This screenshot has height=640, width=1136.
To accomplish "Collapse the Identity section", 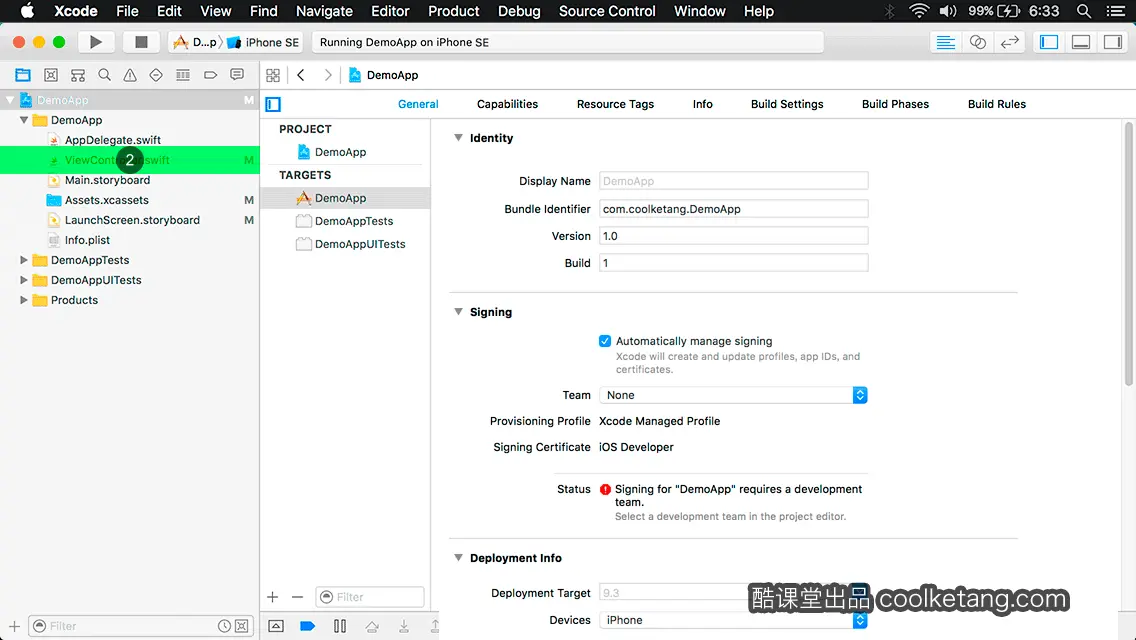I will [x=458, y=138].
